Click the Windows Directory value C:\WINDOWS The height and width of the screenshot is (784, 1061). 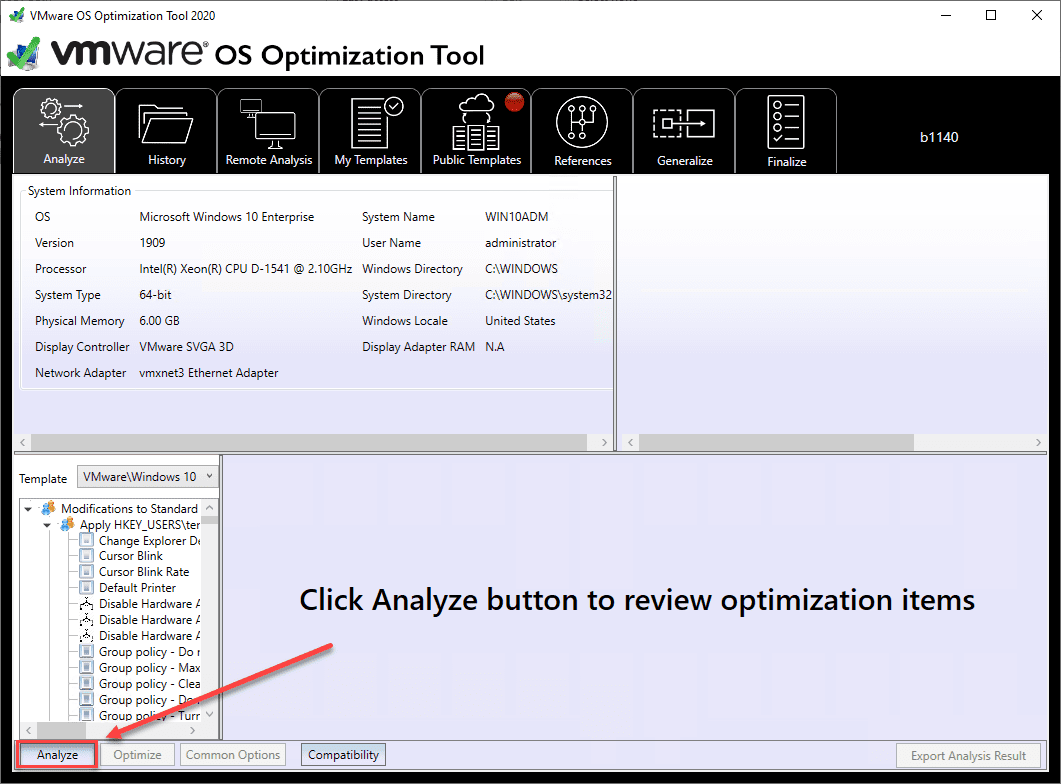pyautogui.click(x=521, y=269)
